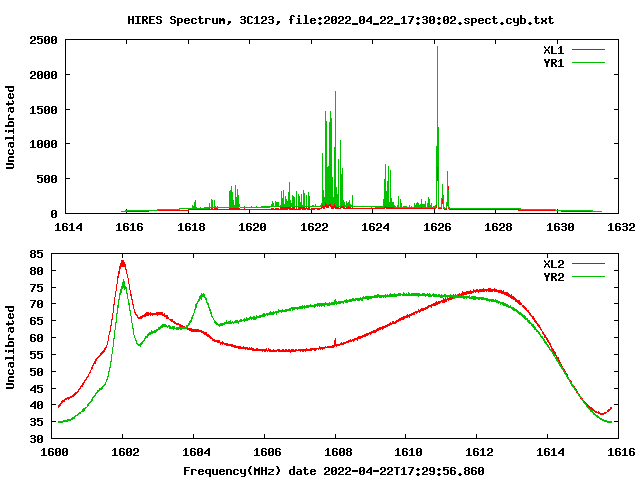Click the YR2 green peak near 1604 MHz
640x480 pixels.
click(202, 296)
